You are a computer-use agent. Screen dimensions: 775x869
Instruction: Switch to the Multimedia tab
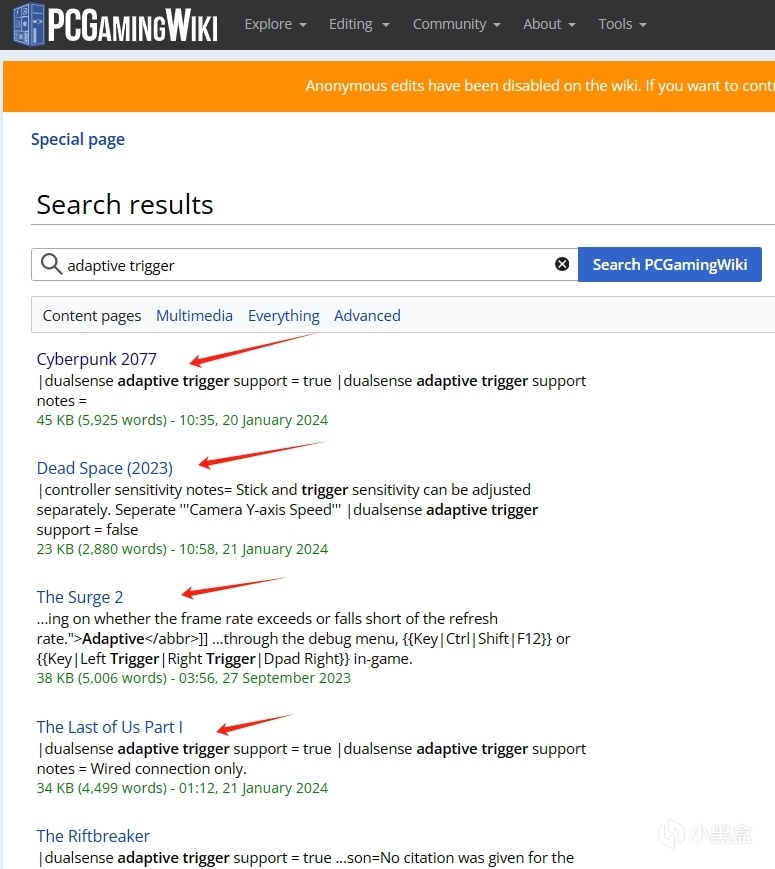click(x=194, y=316)
